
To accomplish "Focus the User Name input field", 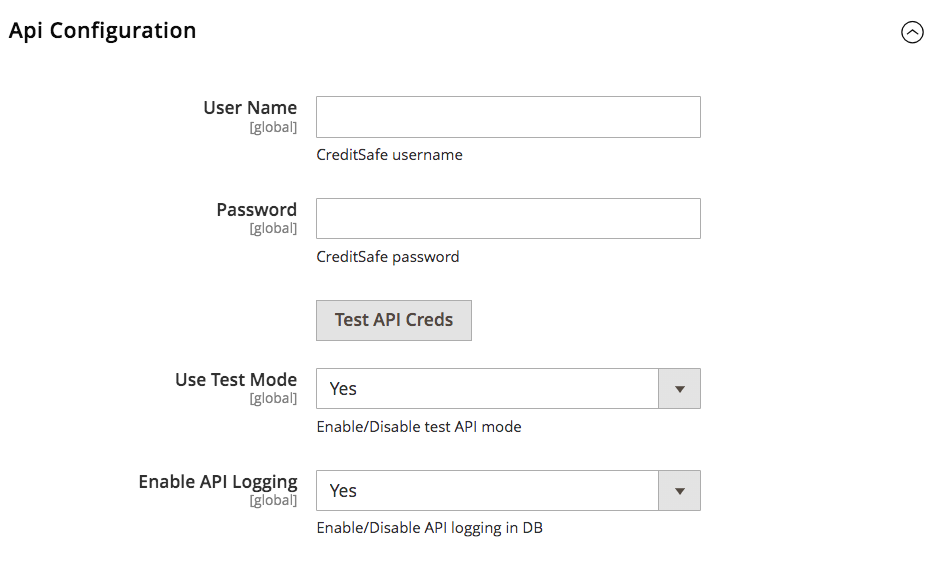I will 508,117.
